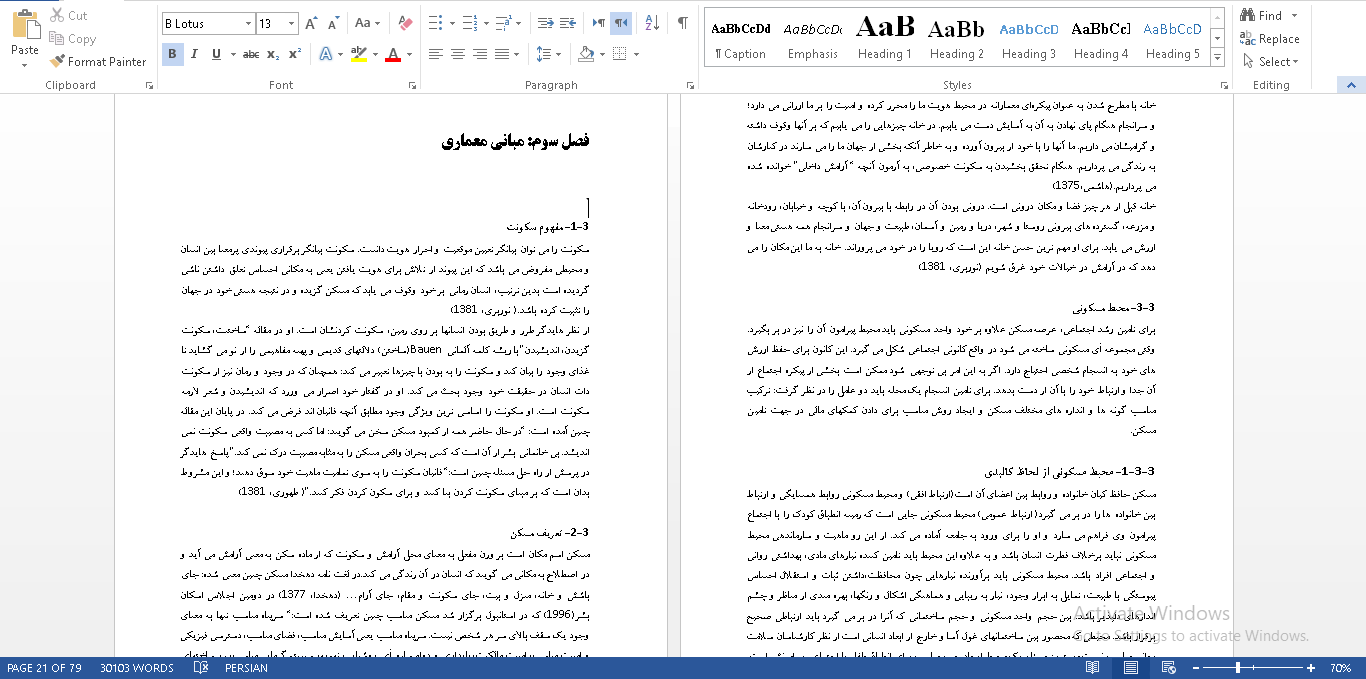
Task: Open the Find dropdown arrow
Action: click(1294, 15)
